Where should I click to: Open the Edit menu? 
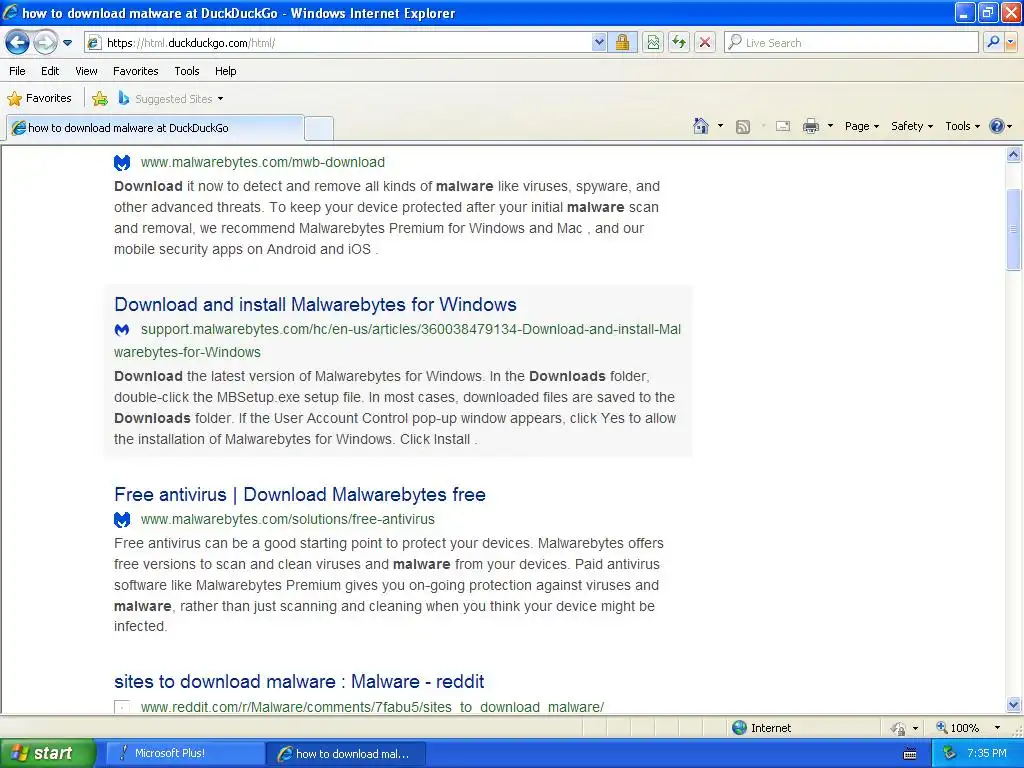pyautogui.click(x=50, y=71)
